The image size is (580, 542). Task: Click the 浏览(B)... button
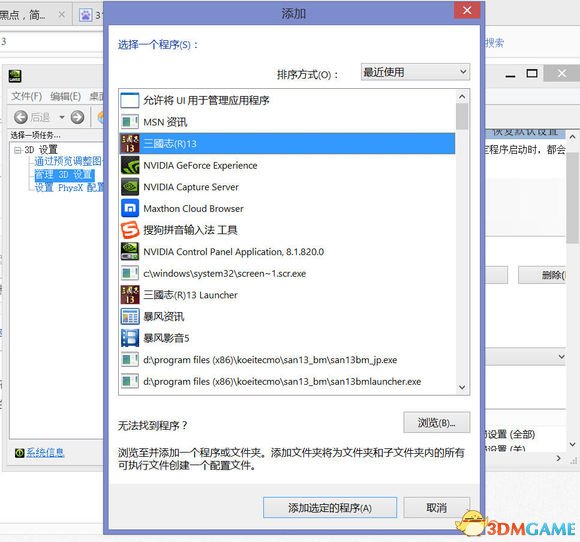point(436,422)
